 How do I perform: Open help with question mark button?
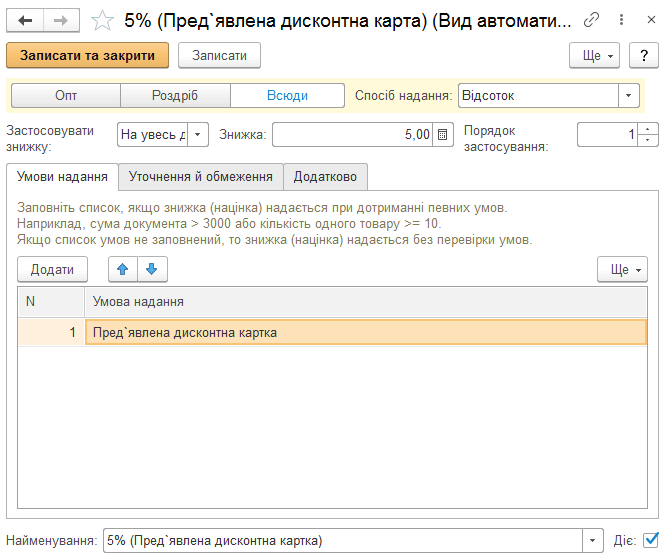click(x=644, y=55)
